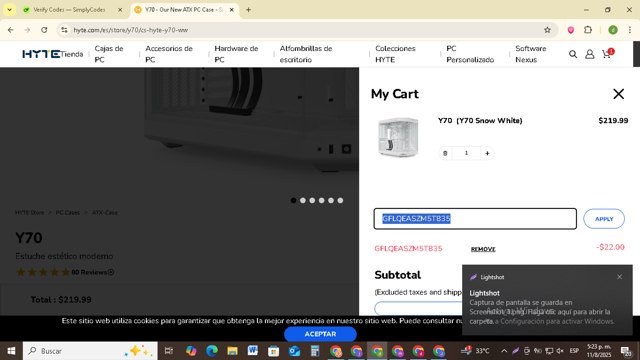Open Accesorios de PC menu
This screenshot has width=640, height=360.
169,54
